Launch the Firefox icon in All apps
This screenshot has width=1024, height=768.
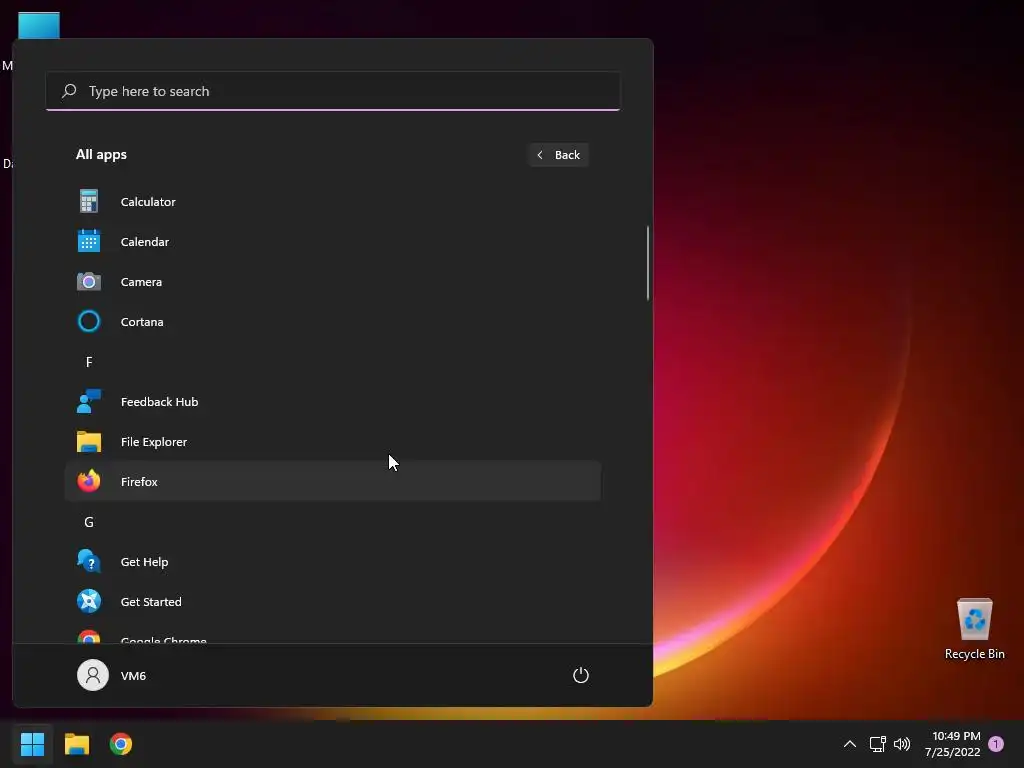tap(89, 481)
